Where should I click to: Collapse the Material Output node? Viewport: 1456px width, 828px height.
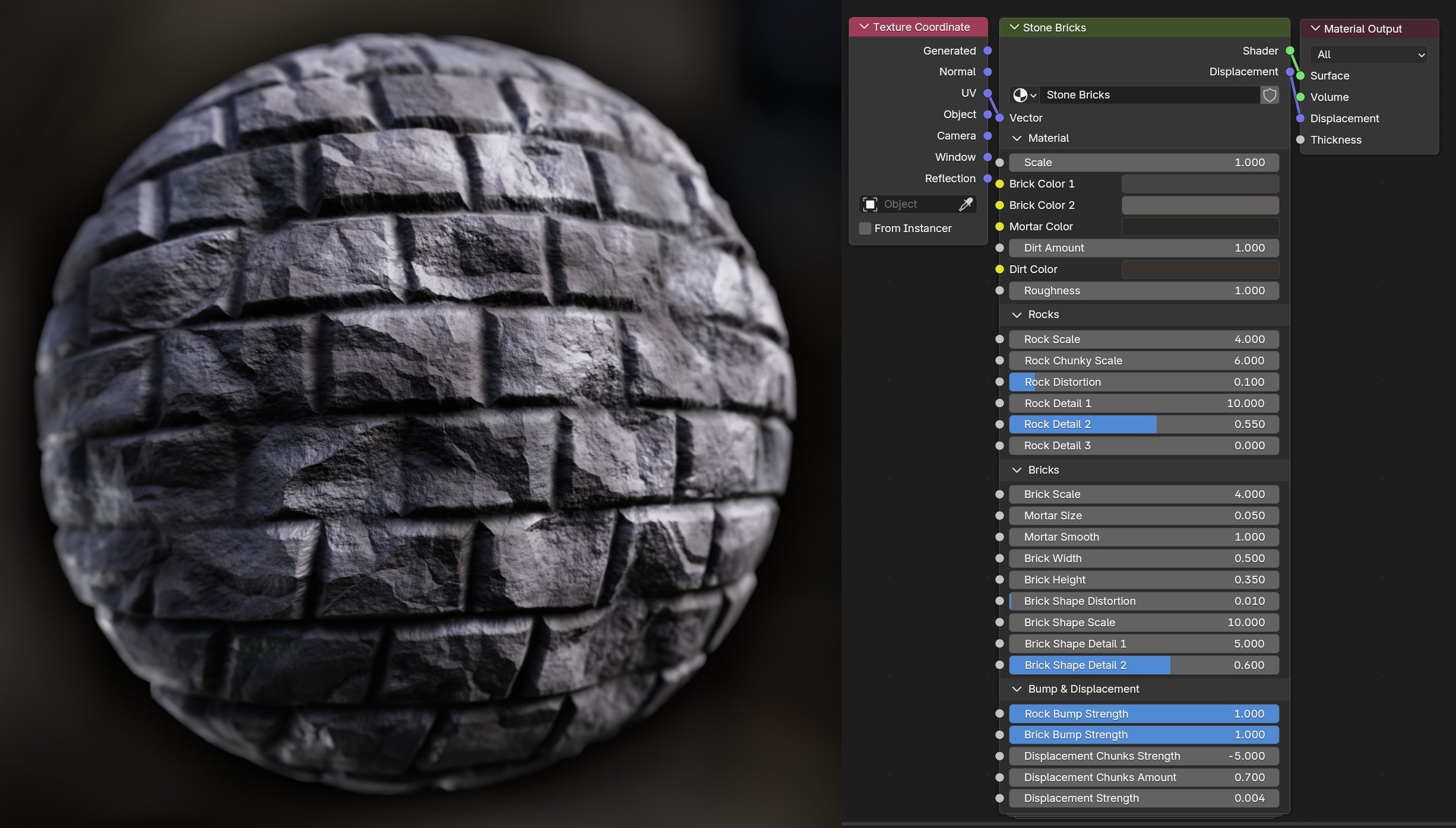click(1315, 29)
